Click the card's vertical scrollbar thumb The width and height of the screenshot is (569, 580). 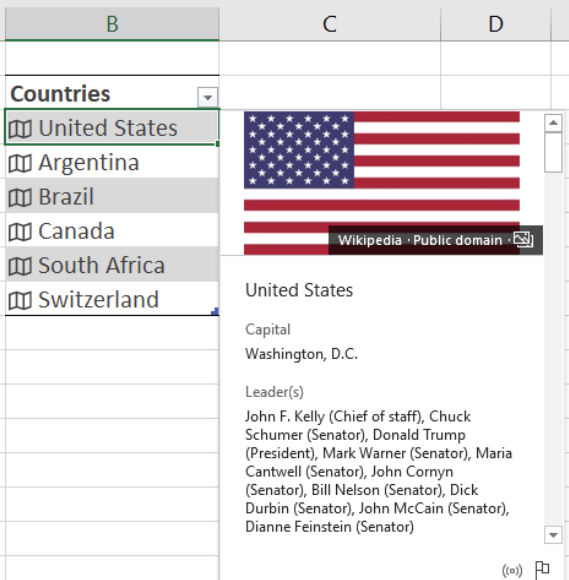pos(553,152)
